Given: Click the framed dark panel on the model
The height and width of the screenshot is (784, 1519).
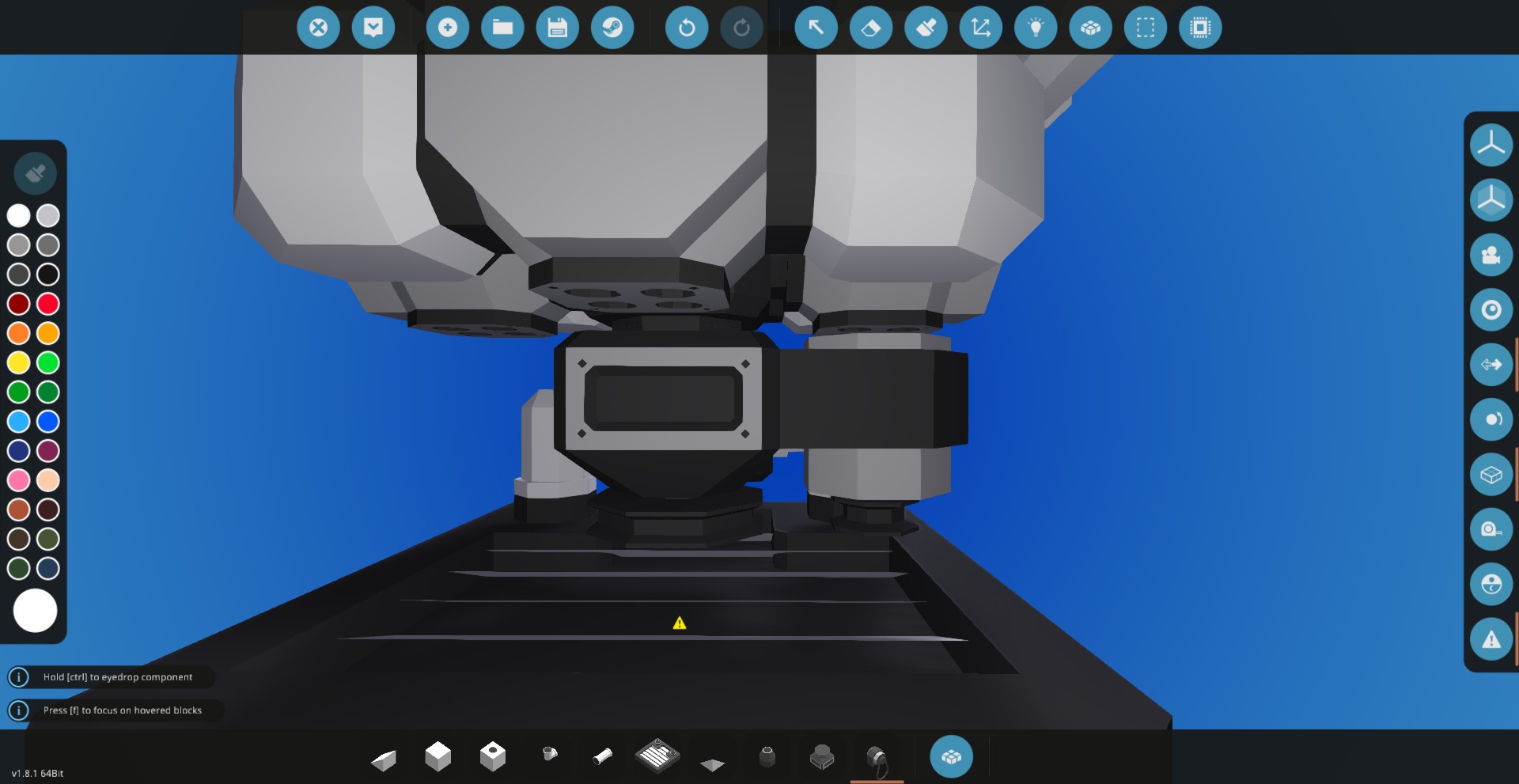Looking at the screenshot, I should tap(663, 399).
